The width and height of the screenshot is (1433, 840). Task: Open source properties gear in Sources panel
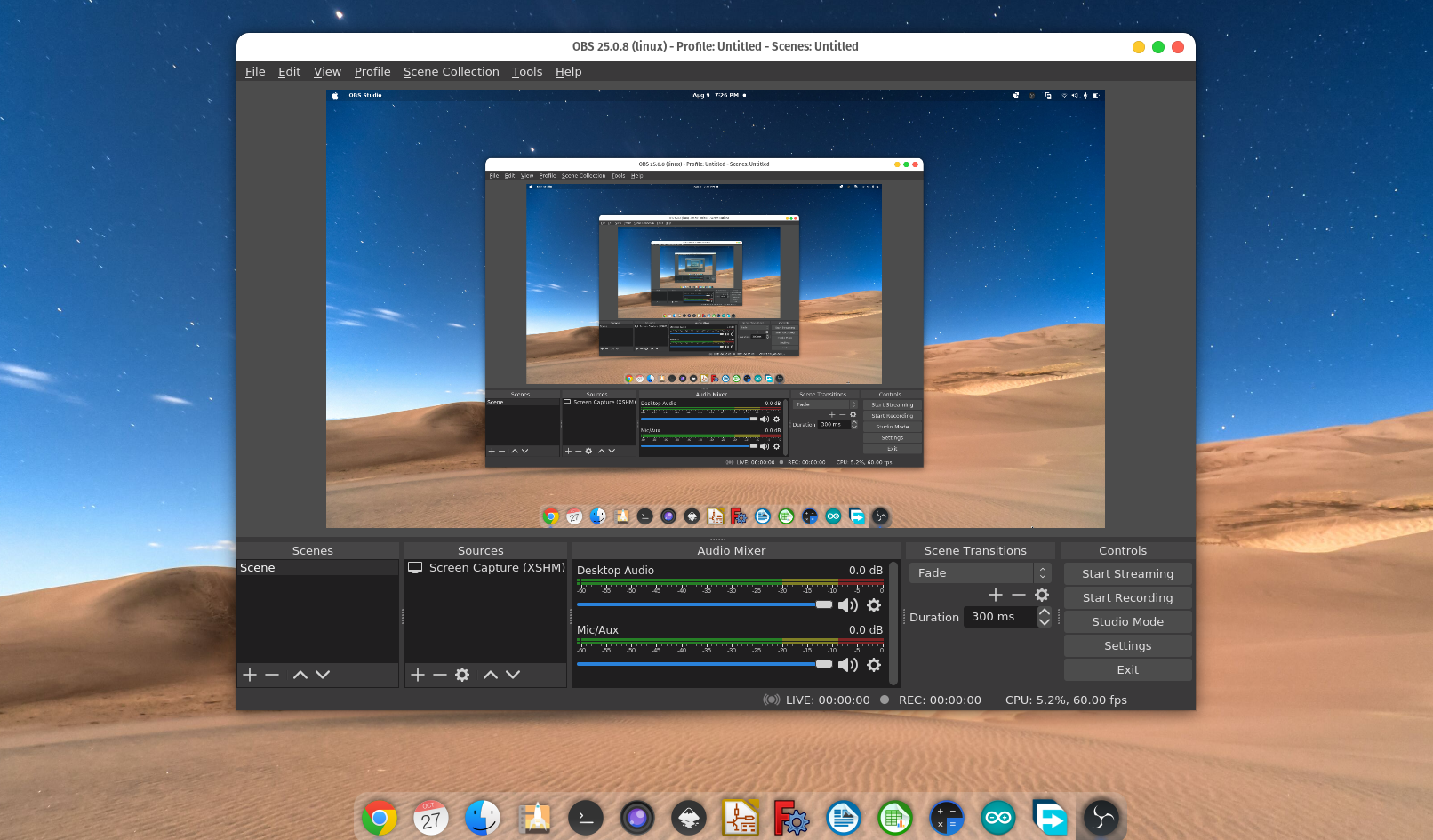pos(462,675)
